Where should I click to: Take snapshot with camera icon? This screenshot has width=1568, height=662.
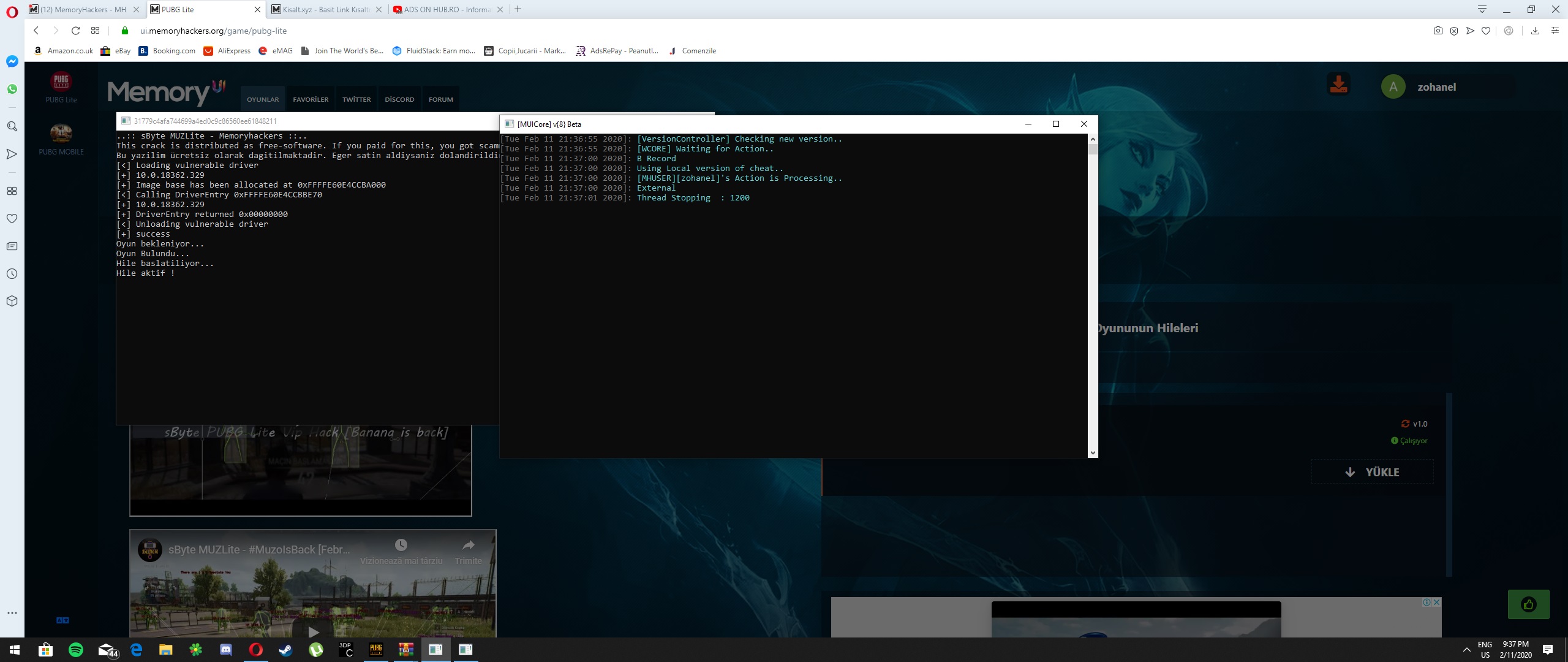[1438, 31]
